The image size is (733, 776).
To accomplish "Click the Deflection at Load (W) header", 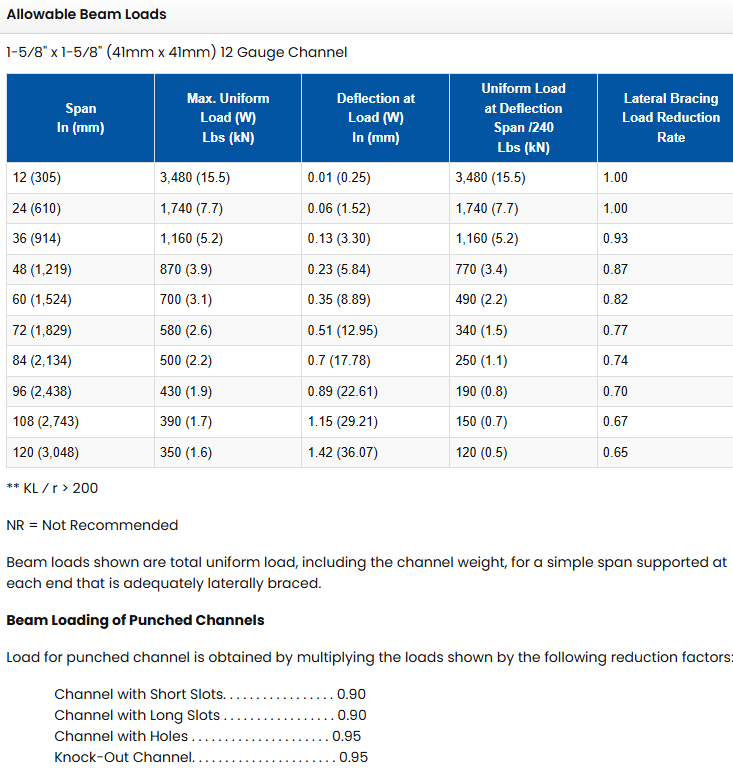I will (x=376, y=118).
